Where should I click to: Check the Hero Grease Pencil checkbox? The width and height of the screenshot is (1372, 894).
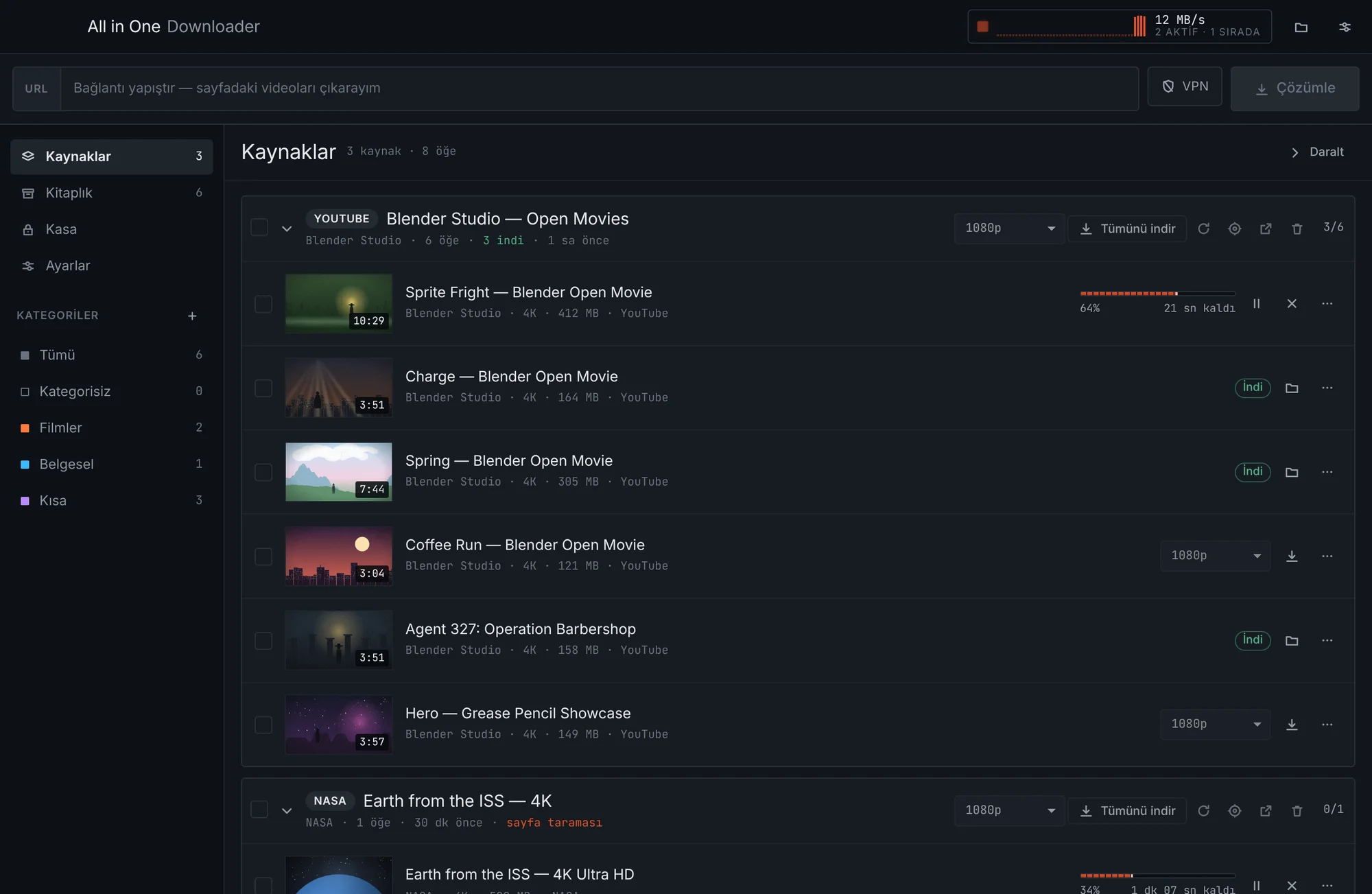click(263, 725)
